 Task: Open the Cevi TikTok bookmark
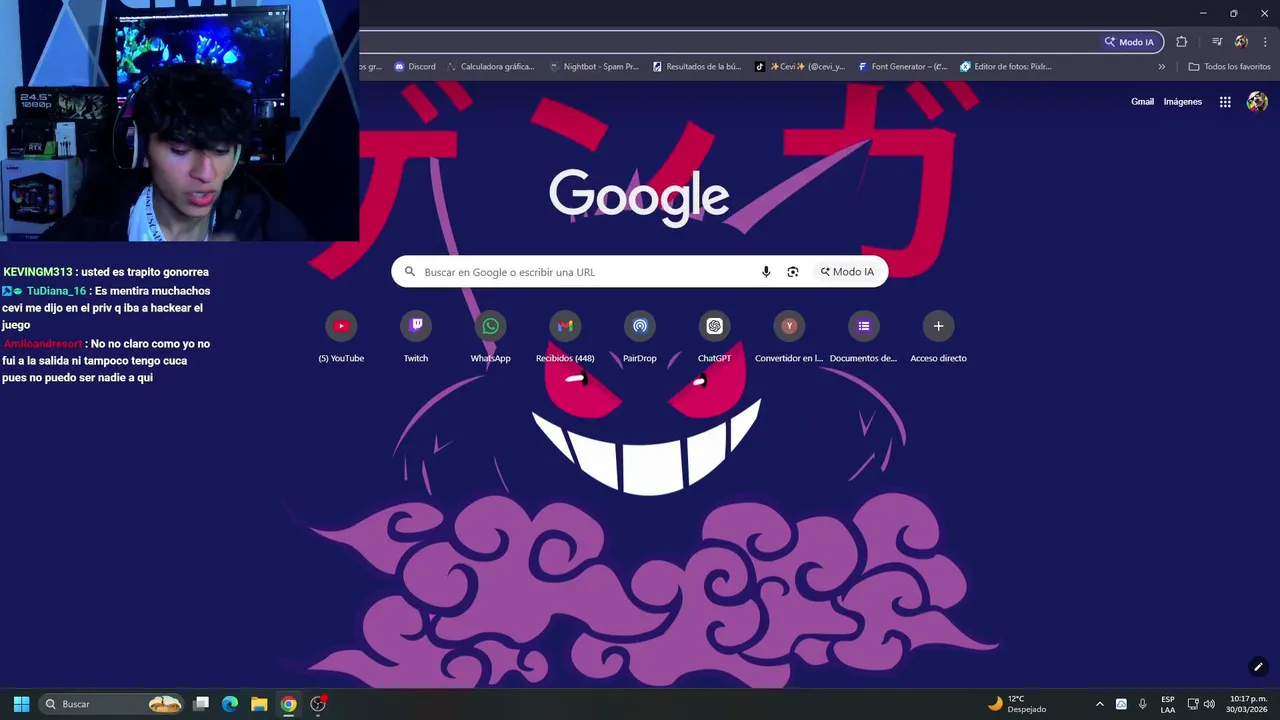coord(800,67)
